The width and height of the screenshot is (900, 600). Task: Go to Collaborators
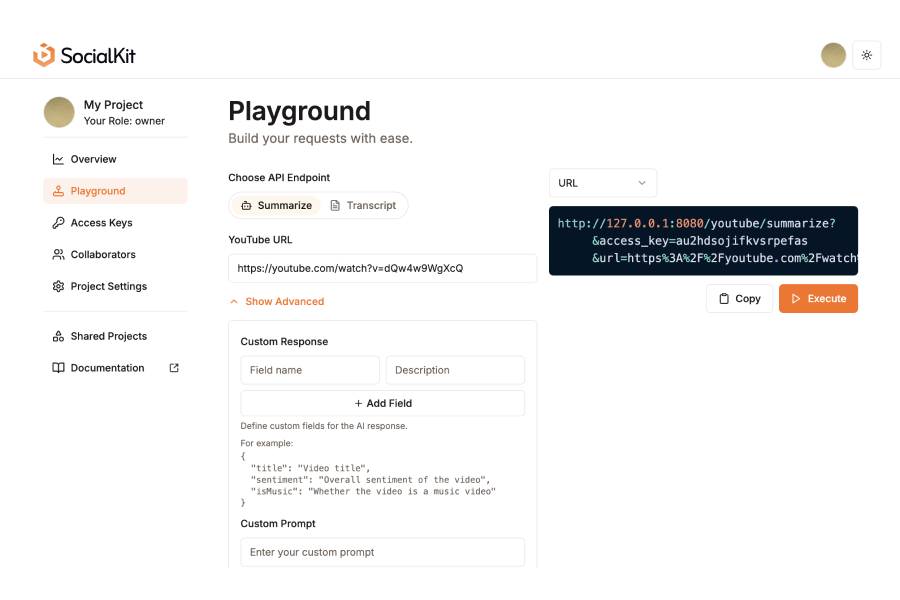point(115,254)
